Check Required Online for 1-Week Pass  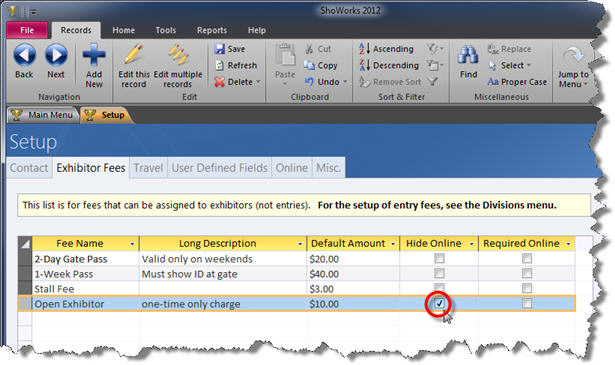pyautogui.click(x=527, y=273)
